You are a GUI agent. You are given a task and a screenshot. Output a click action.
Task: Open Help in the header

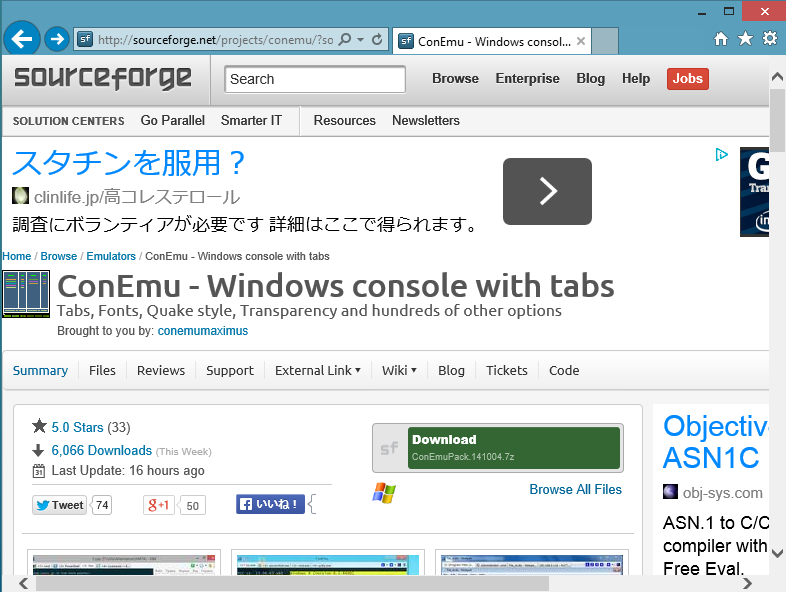tap(636, 79)
